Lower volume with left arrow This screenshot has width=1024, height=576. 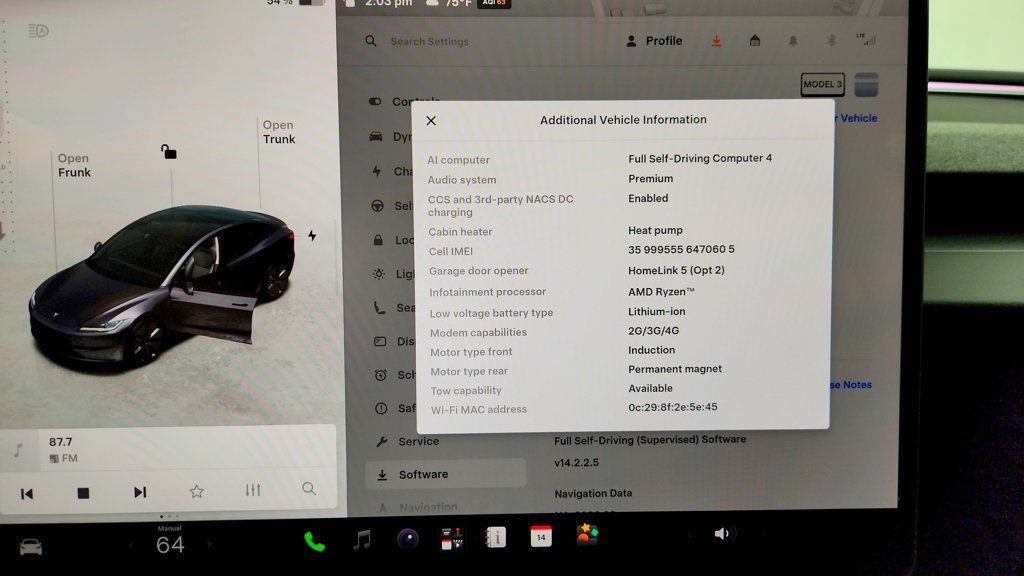690,534
